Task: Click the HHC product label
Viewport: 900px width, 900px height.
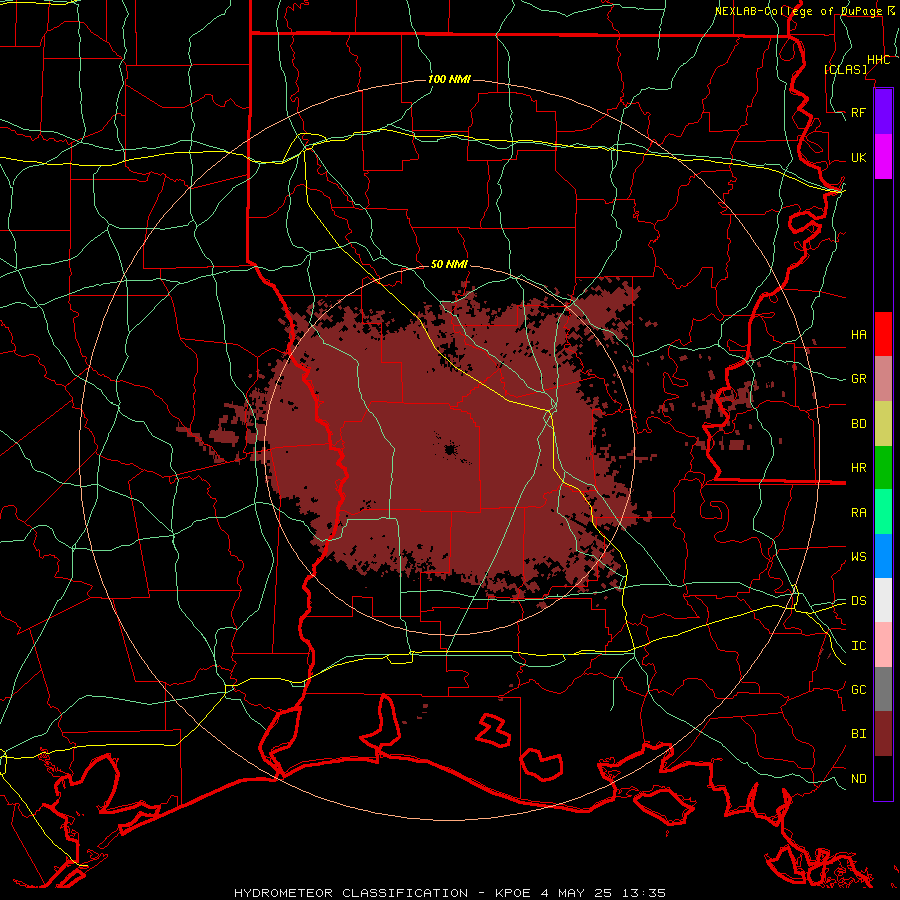Action: (879, 60)
